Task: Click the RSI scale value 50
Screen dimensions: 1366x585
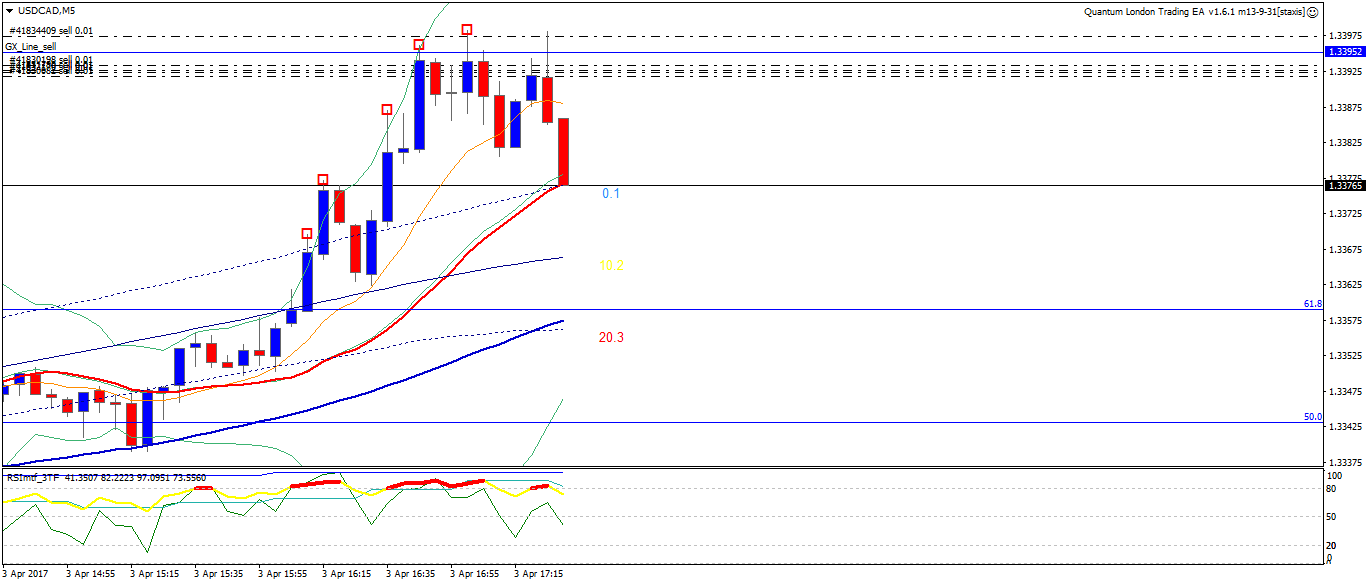Action: 1333,517
